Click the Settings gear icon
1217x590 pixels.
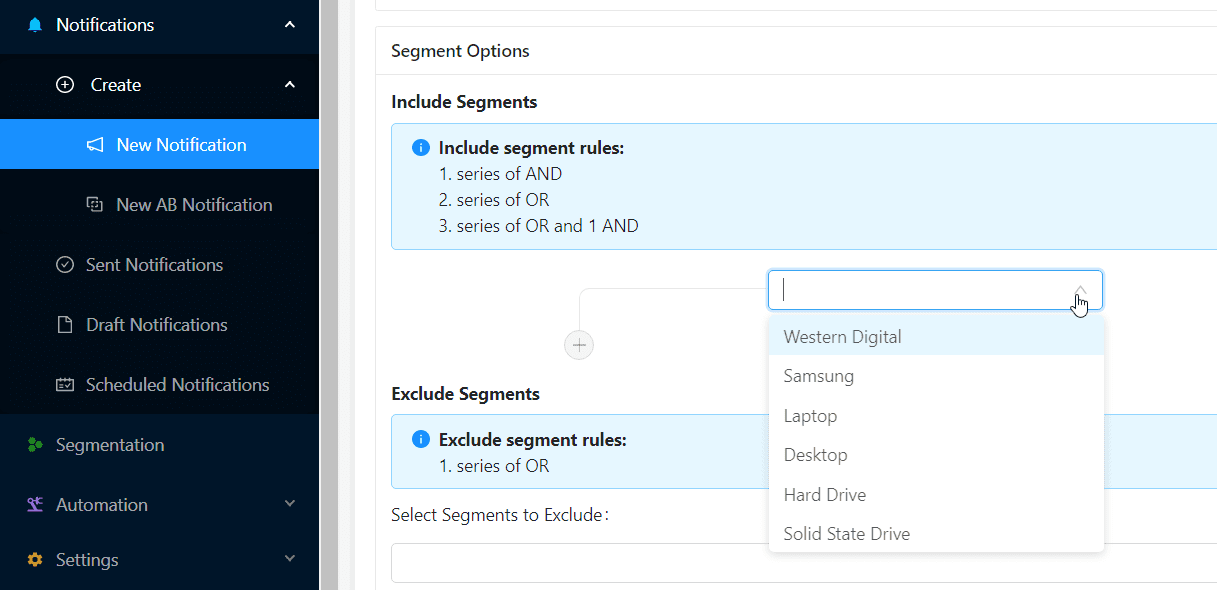point(35,560)
